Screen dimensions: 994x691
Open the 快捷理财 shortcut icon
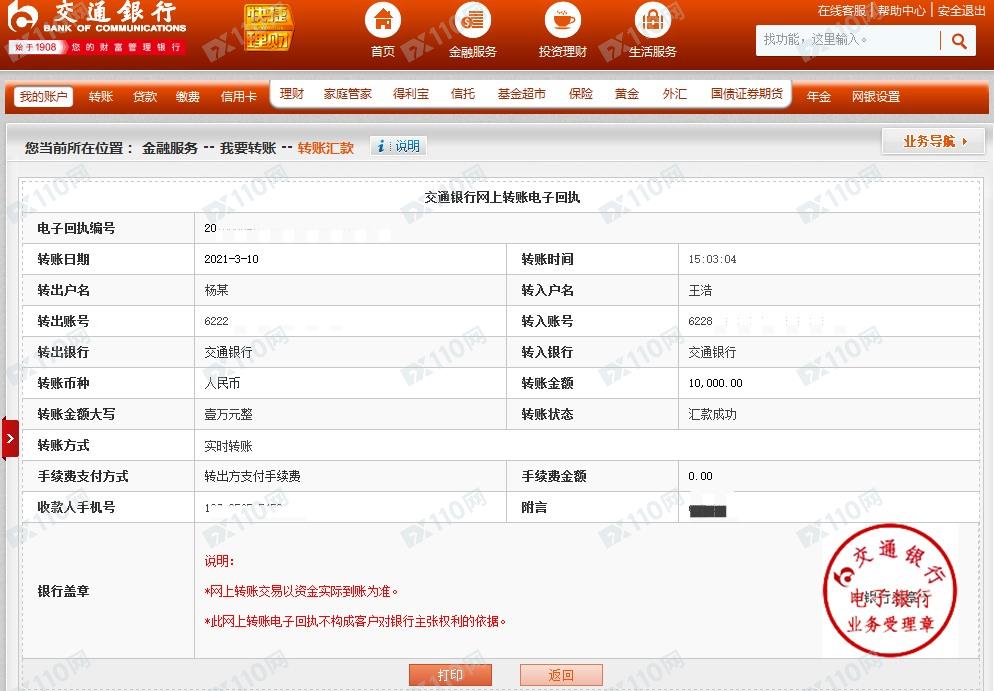click(x=268, y=27)
